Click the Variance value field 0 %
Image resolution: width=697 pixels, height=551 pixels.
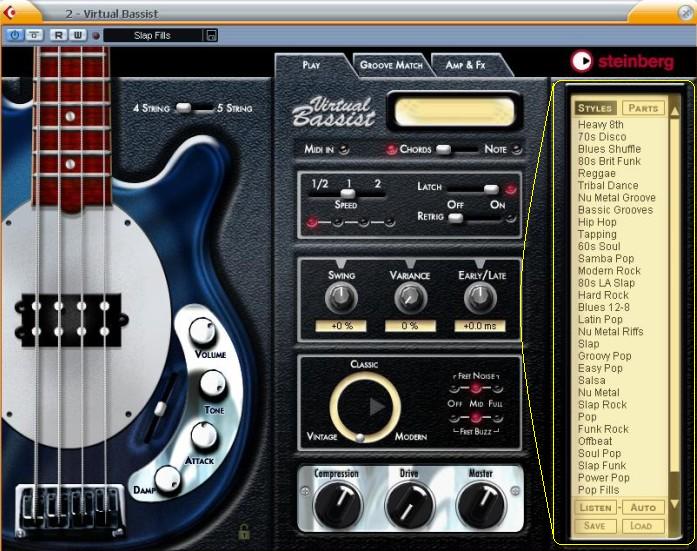pyautogui.click(x=410, y=326)
